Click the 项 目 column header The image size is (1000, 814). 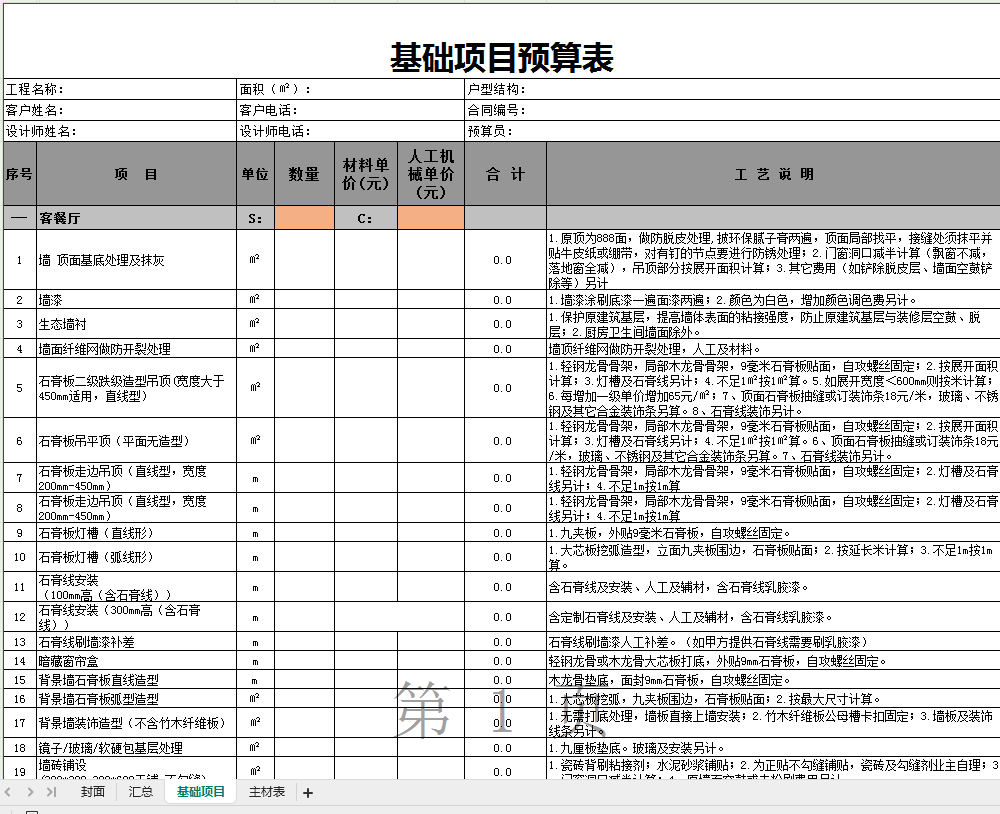coord(136,174)
